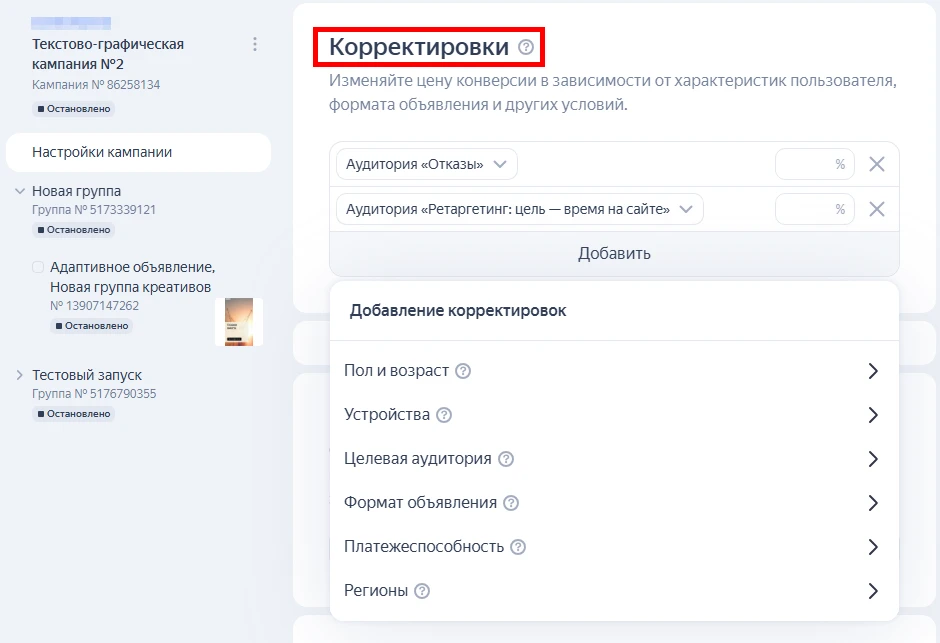Click help icon next to Регионы
940x643 pixels.
click(x=422, y=591)
